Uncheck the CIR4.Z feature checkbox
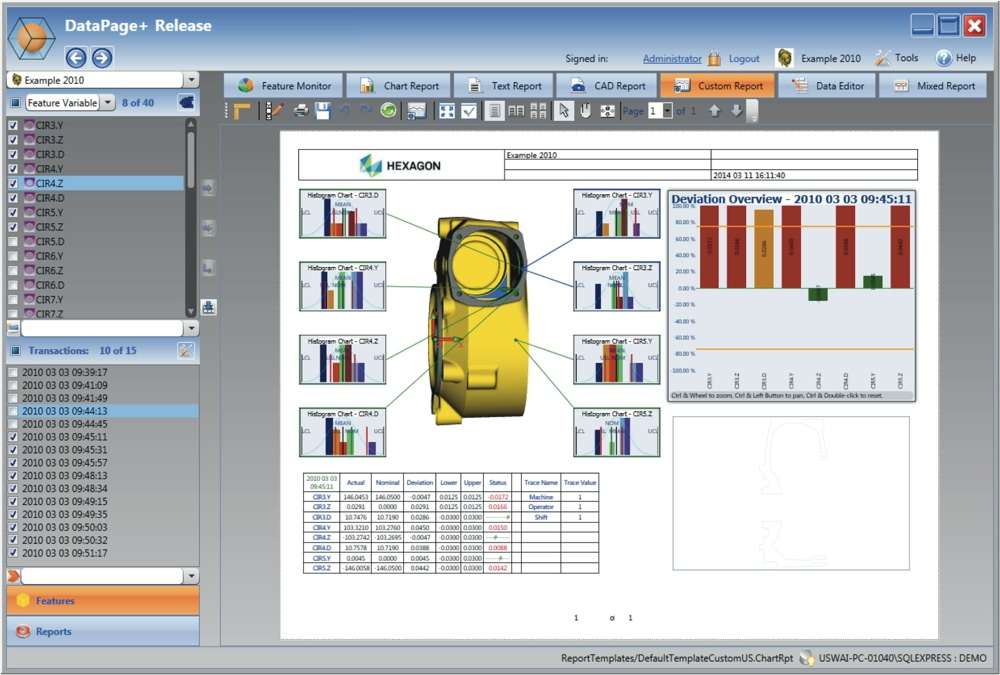This screenshot has width=1000, height=675. tap(13, 183)
